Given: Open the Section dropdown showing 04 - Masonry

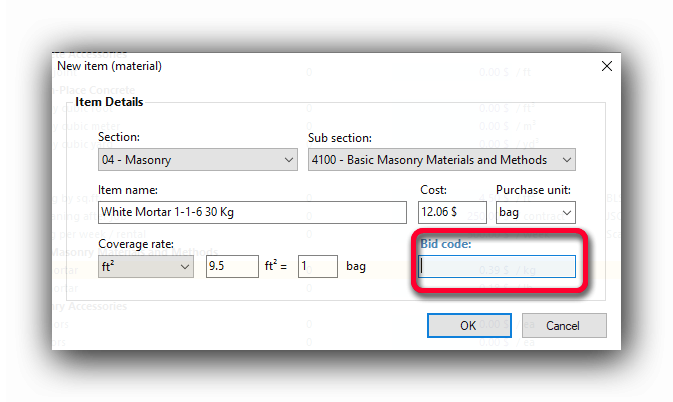Looking at the screenshot, I should (197, 160).
